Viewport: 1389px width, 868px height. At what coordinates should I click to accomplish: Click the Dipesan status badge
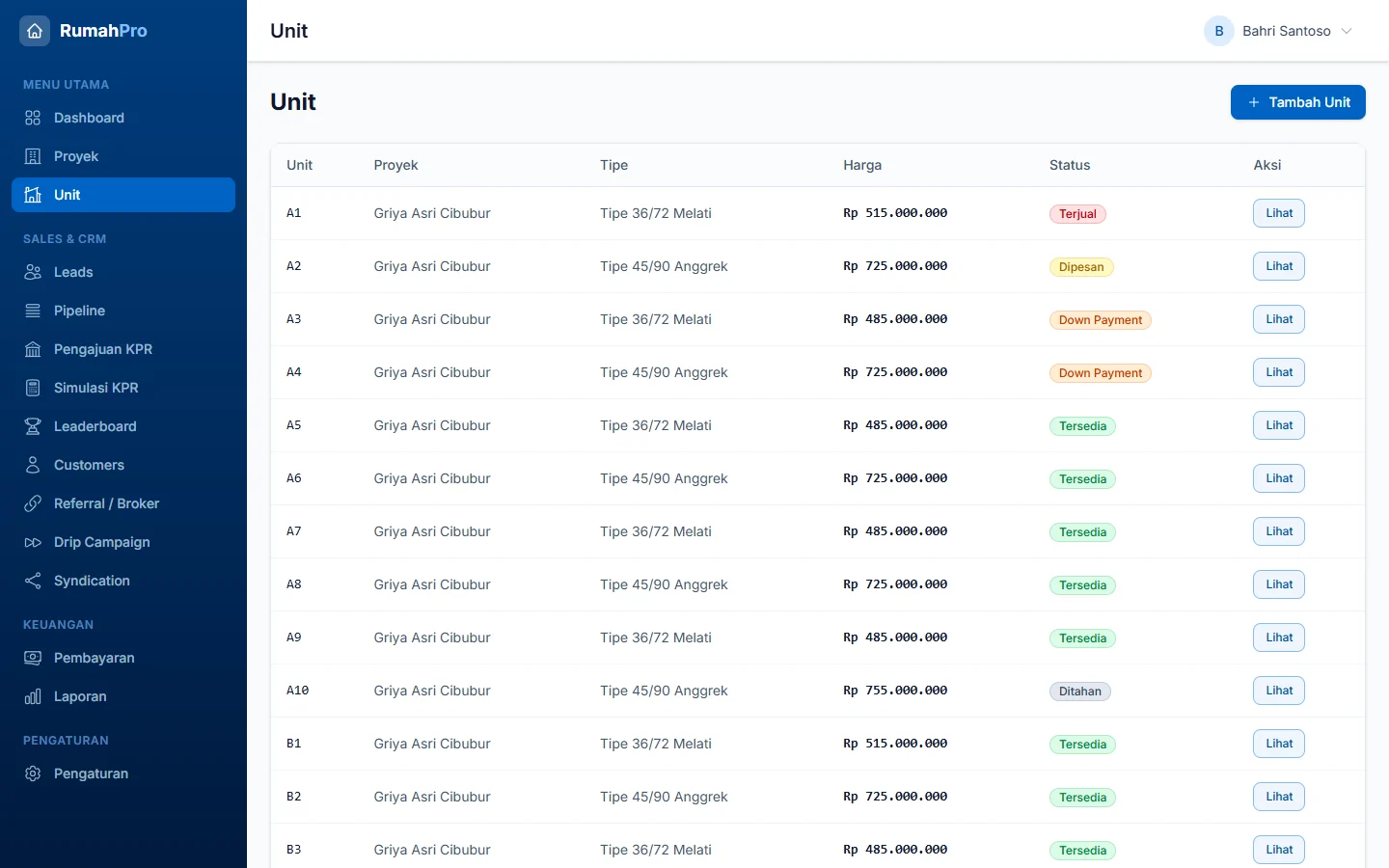(x=1081, y=267)
